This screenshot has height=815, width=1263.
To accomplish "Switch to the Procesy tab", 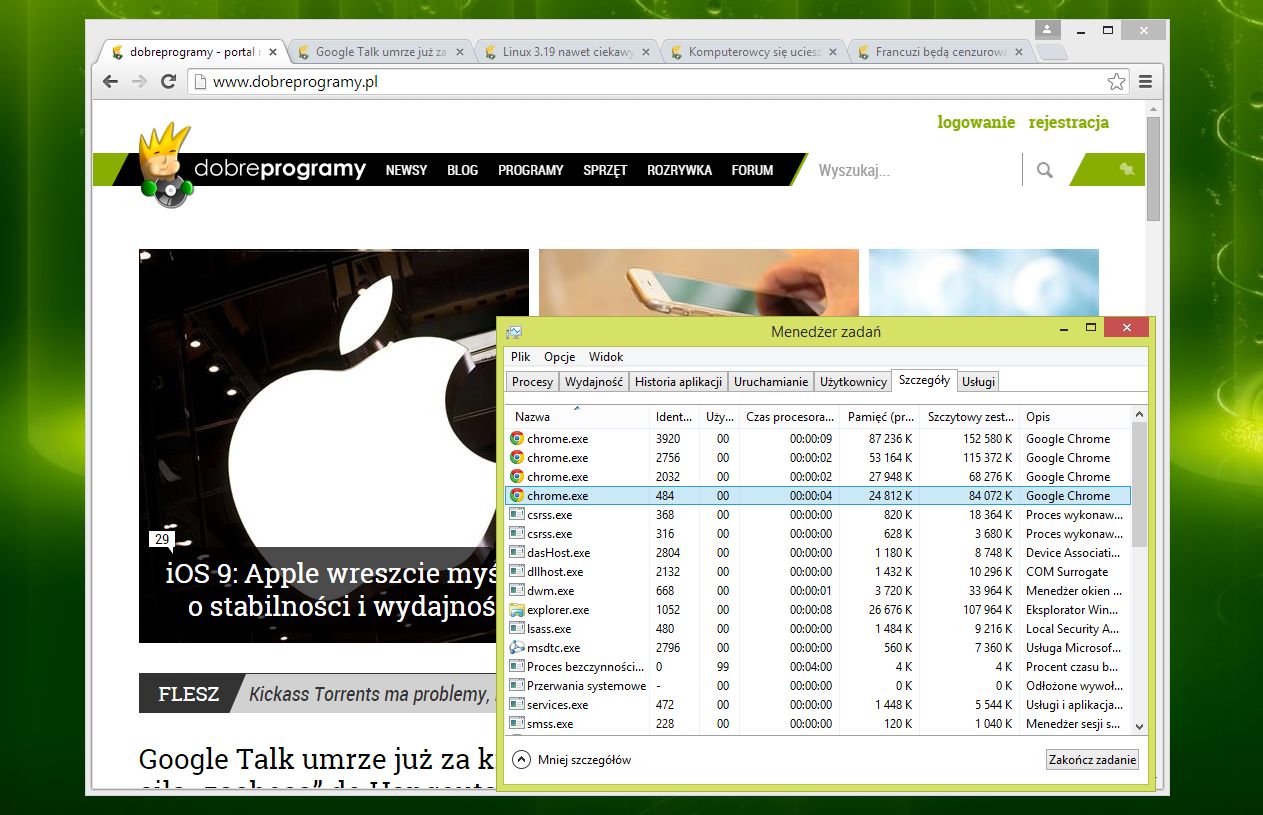I will point(532,382).
